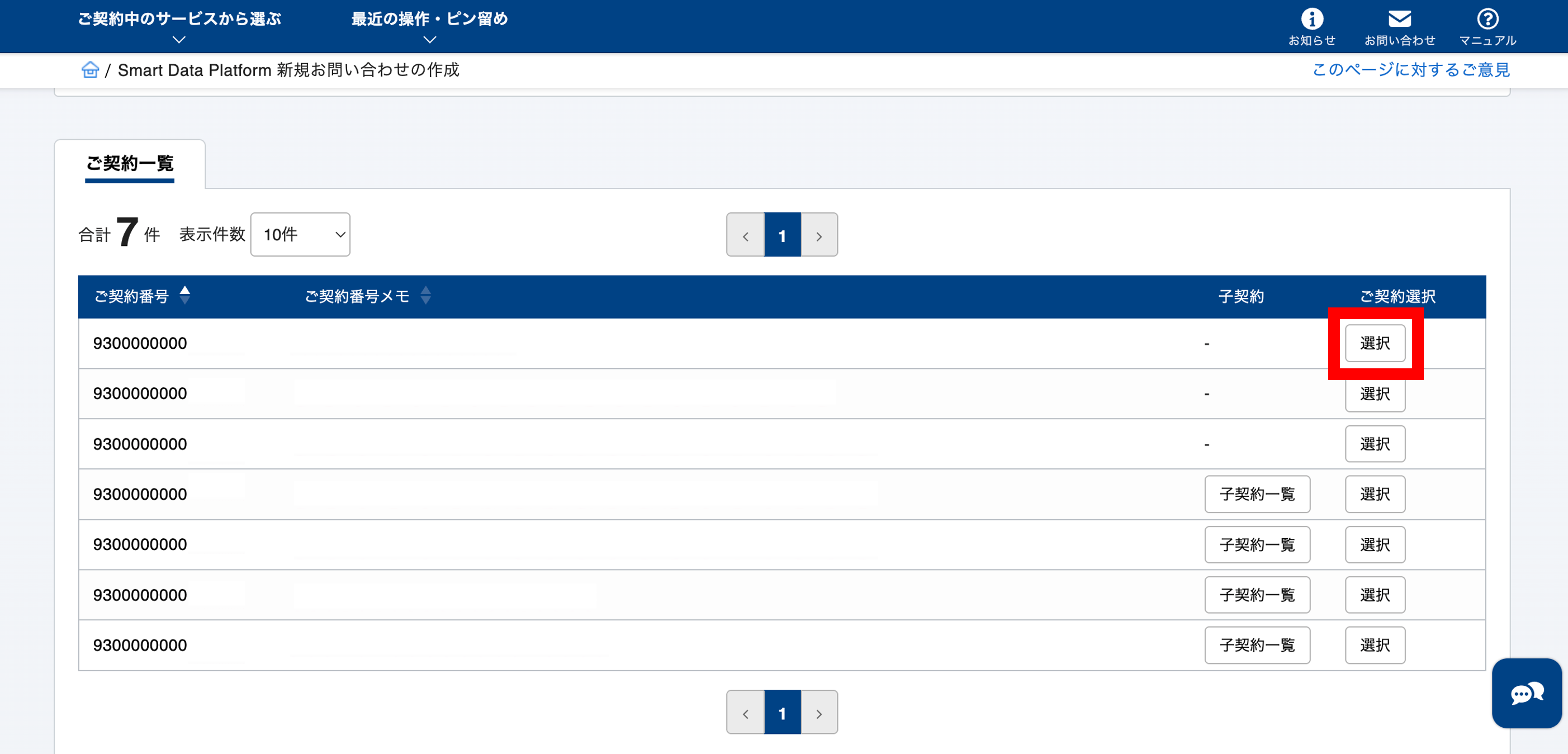The image size is (1568, 754).
Task: Click このページに対するご意見 link
Action: tap(1410, 70)
